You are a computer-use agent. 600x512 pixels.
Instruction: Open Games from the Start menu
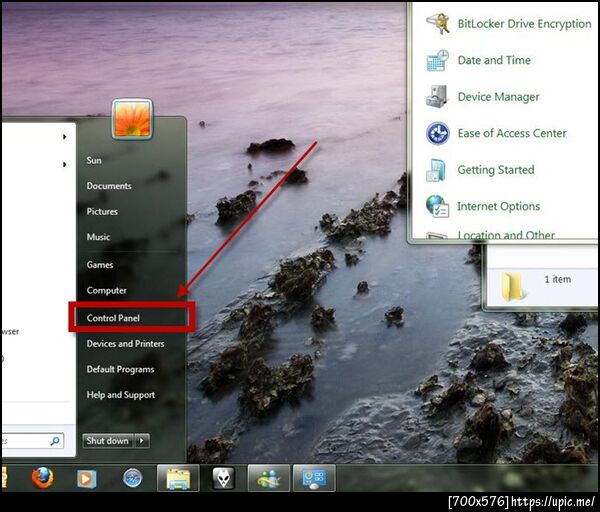(100, 265)
